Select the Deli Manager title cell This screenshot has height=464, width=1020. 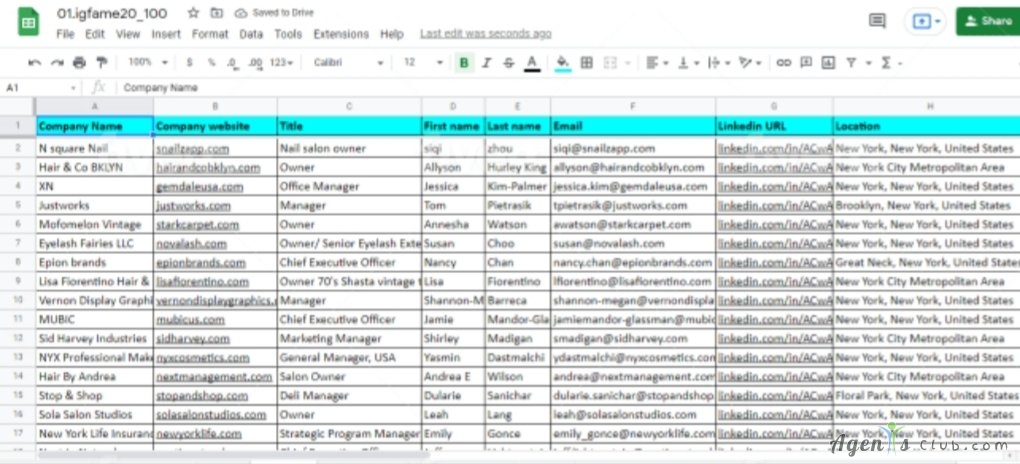tap(349, 396)
